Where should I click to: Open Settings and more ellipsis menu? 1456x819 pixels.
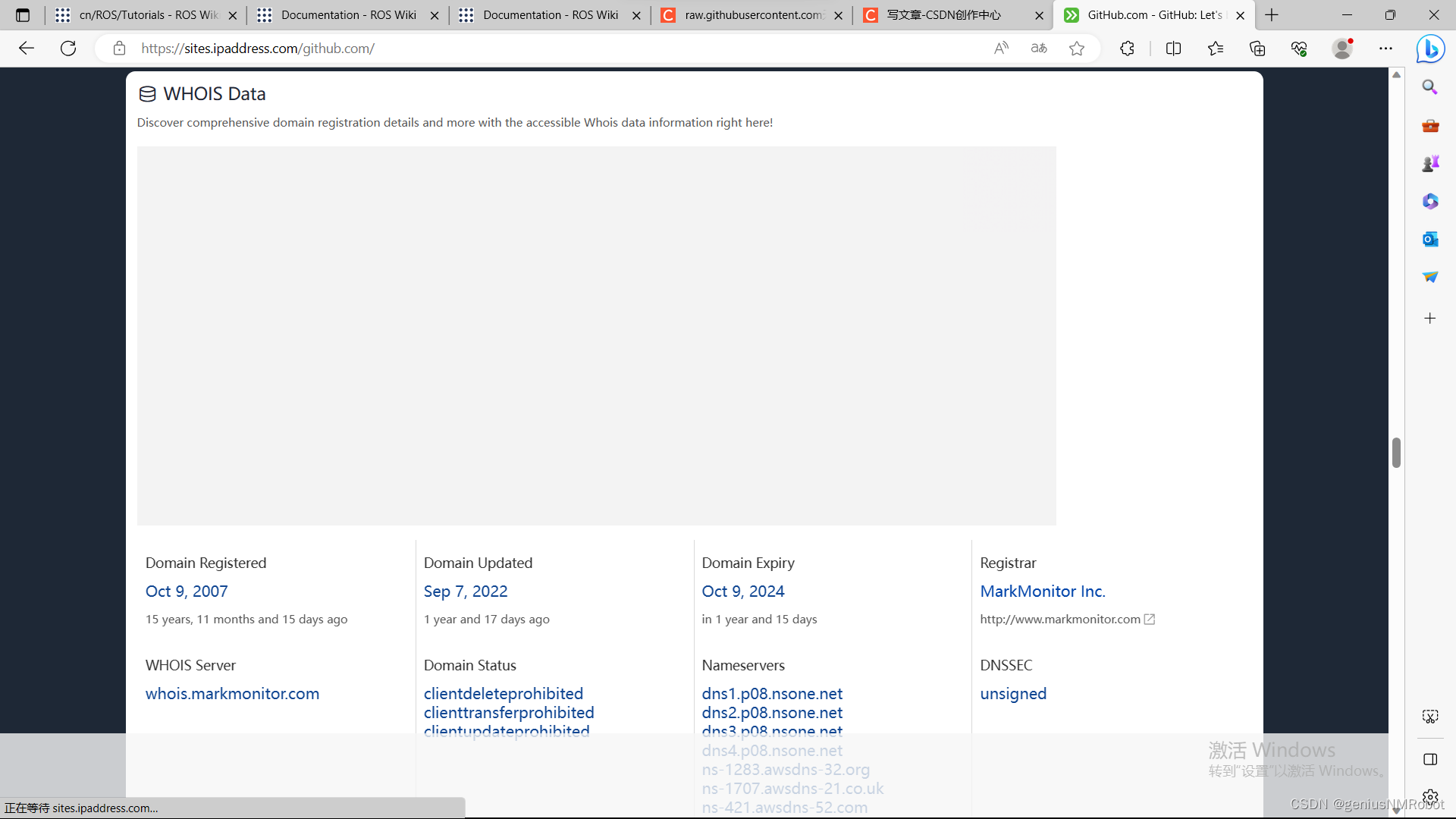(x=1385, y=49)
